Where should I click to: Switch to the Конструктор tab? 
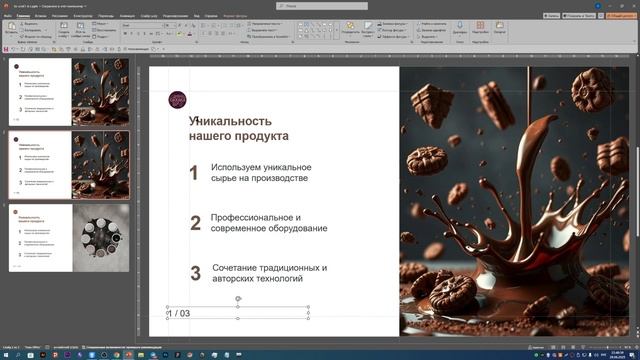click(x=83, y=16)
